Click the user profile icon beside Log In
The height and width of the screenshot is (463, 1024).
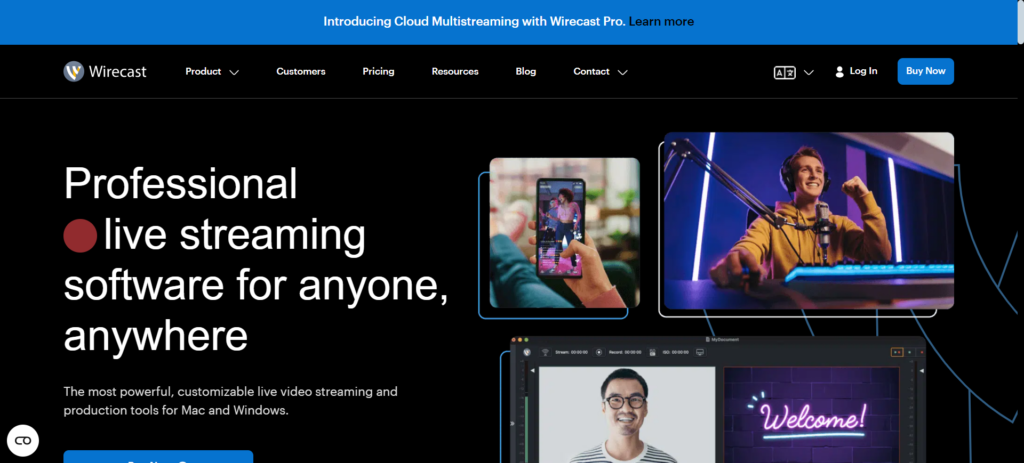pyautogui.click(x=839, y=72)
